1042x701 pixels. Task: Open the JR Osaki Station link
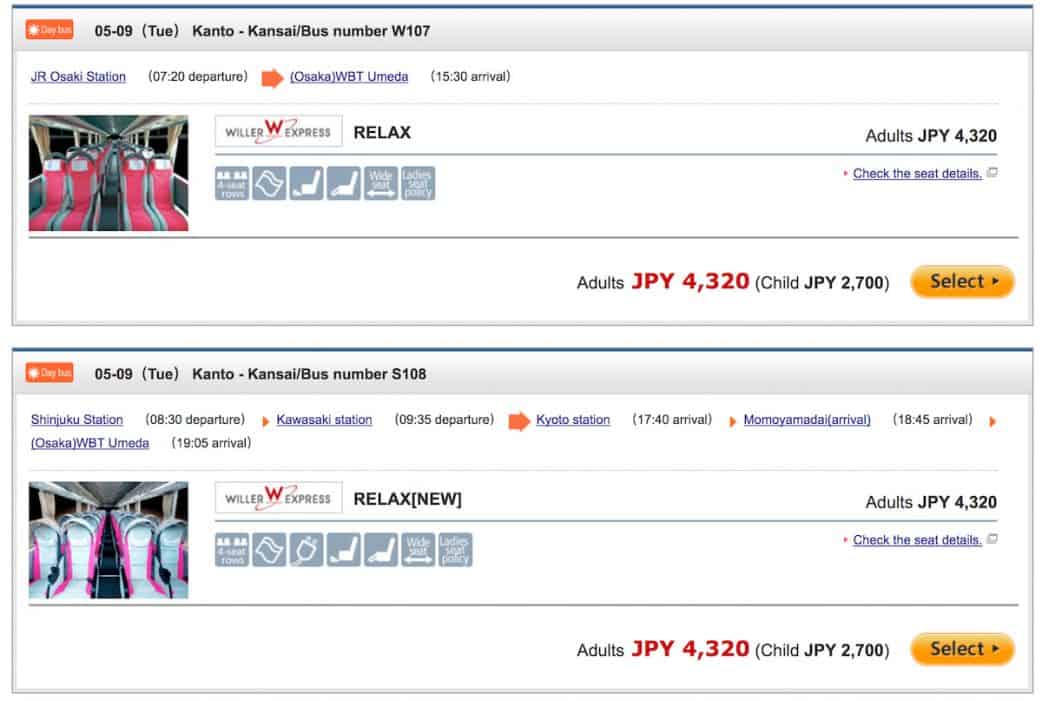pos(78,76)
